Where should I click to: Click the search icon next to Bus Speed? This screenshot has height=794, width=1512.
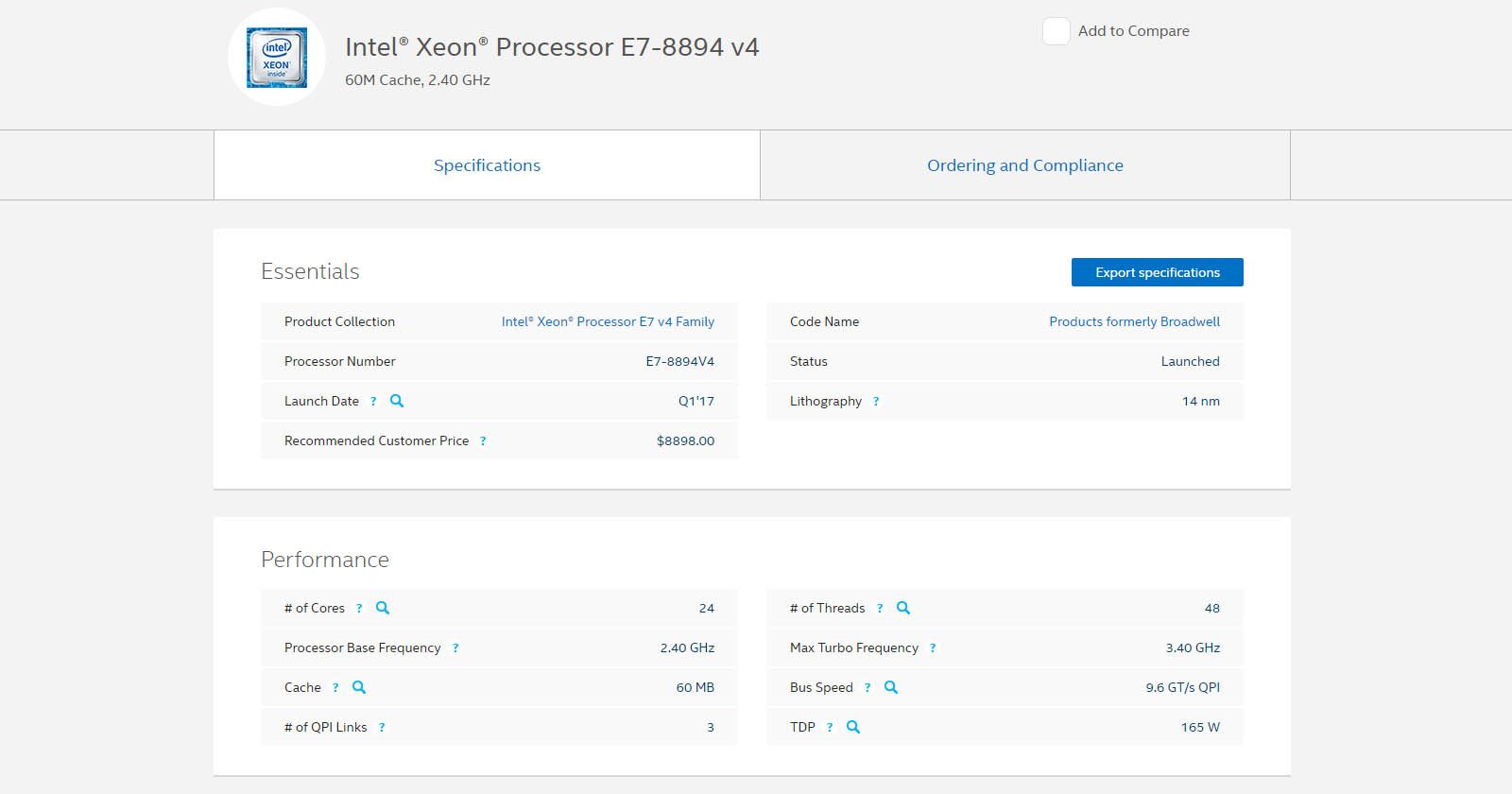891,687
